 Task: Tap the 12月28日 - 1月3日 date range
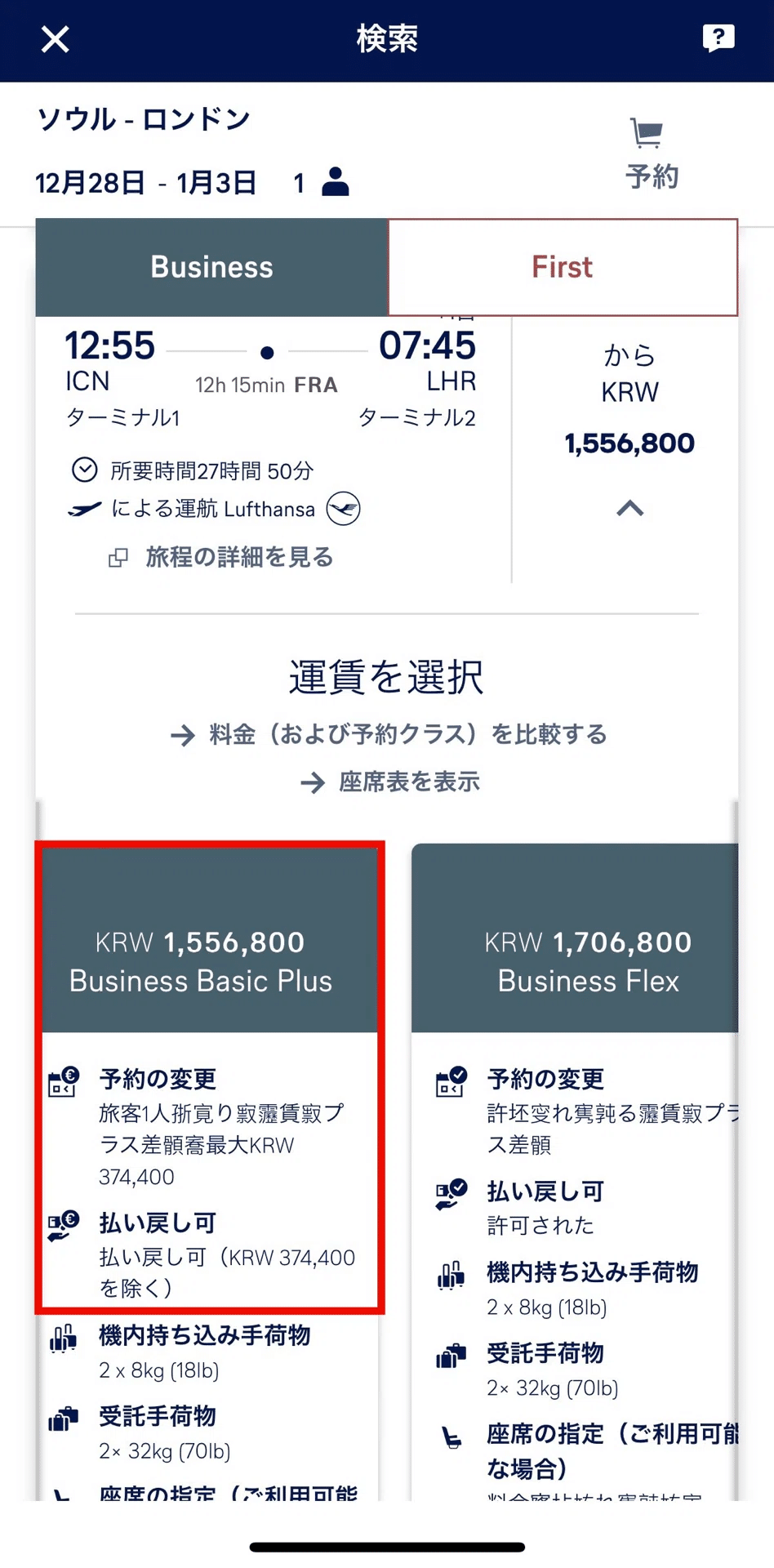pyautogui.click(x=146, y=182)
